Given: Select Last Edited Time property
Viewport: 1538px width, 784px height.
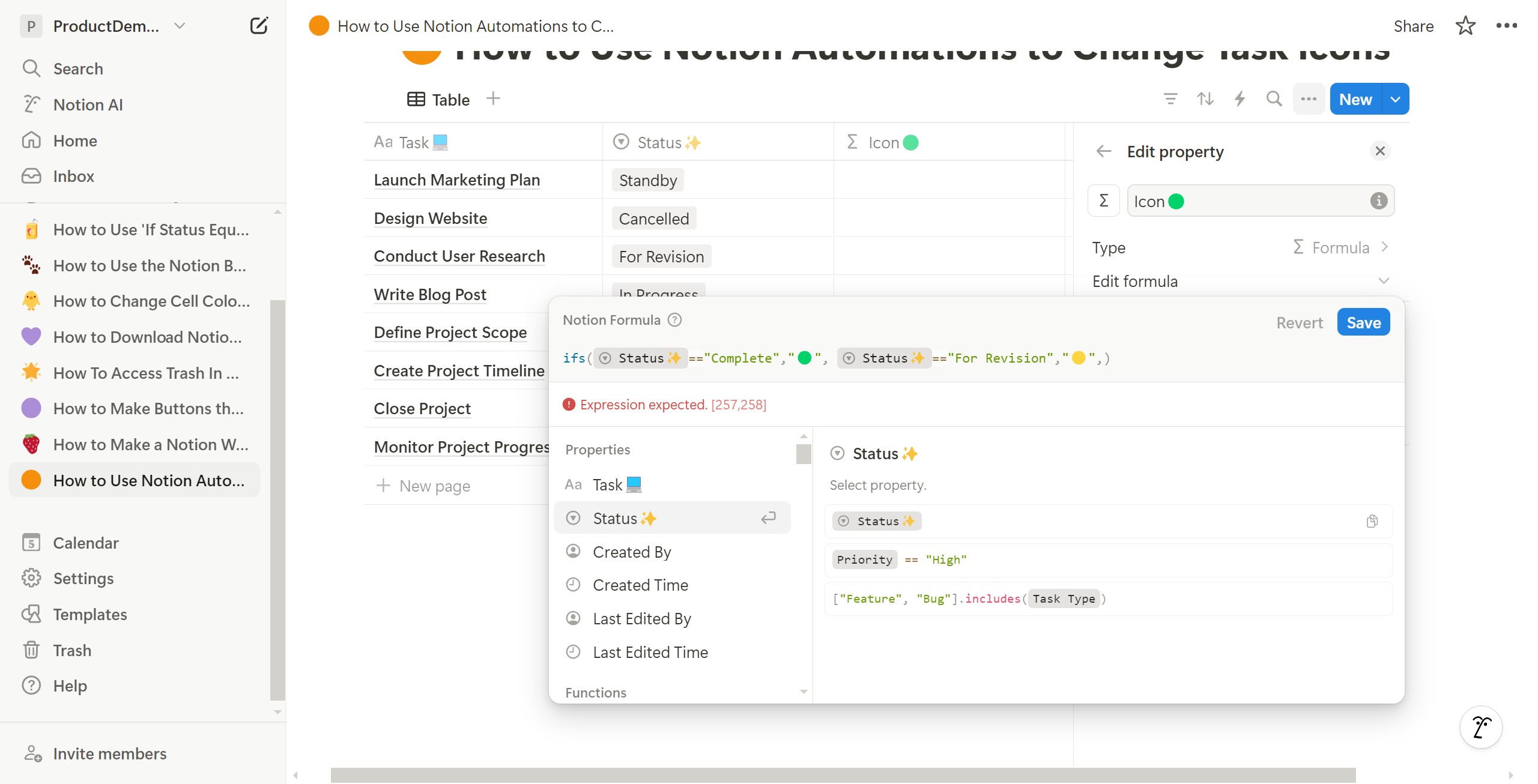Looking at the screenshot, I should click(x=673, y=652).
